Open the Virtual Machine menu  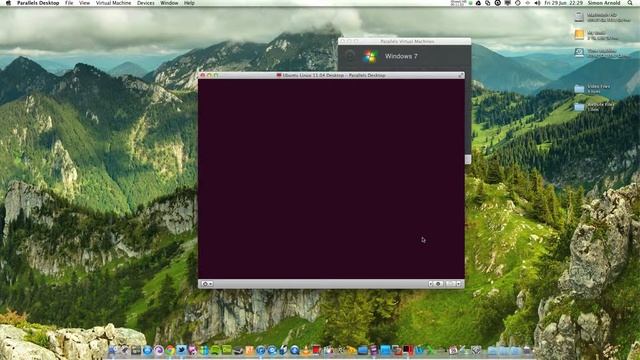coord(113,3)
